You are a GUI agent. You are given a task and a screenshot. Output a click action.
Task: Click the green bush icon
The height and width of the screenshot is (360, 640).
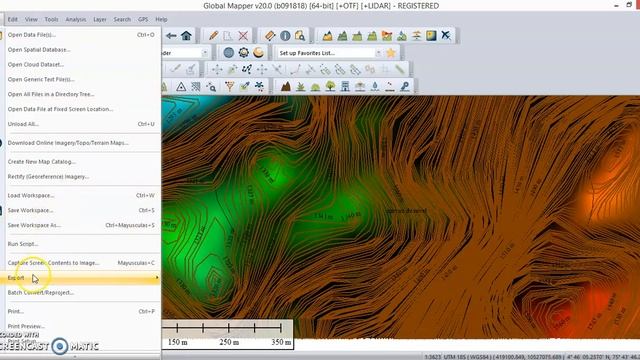click(316, 87)
